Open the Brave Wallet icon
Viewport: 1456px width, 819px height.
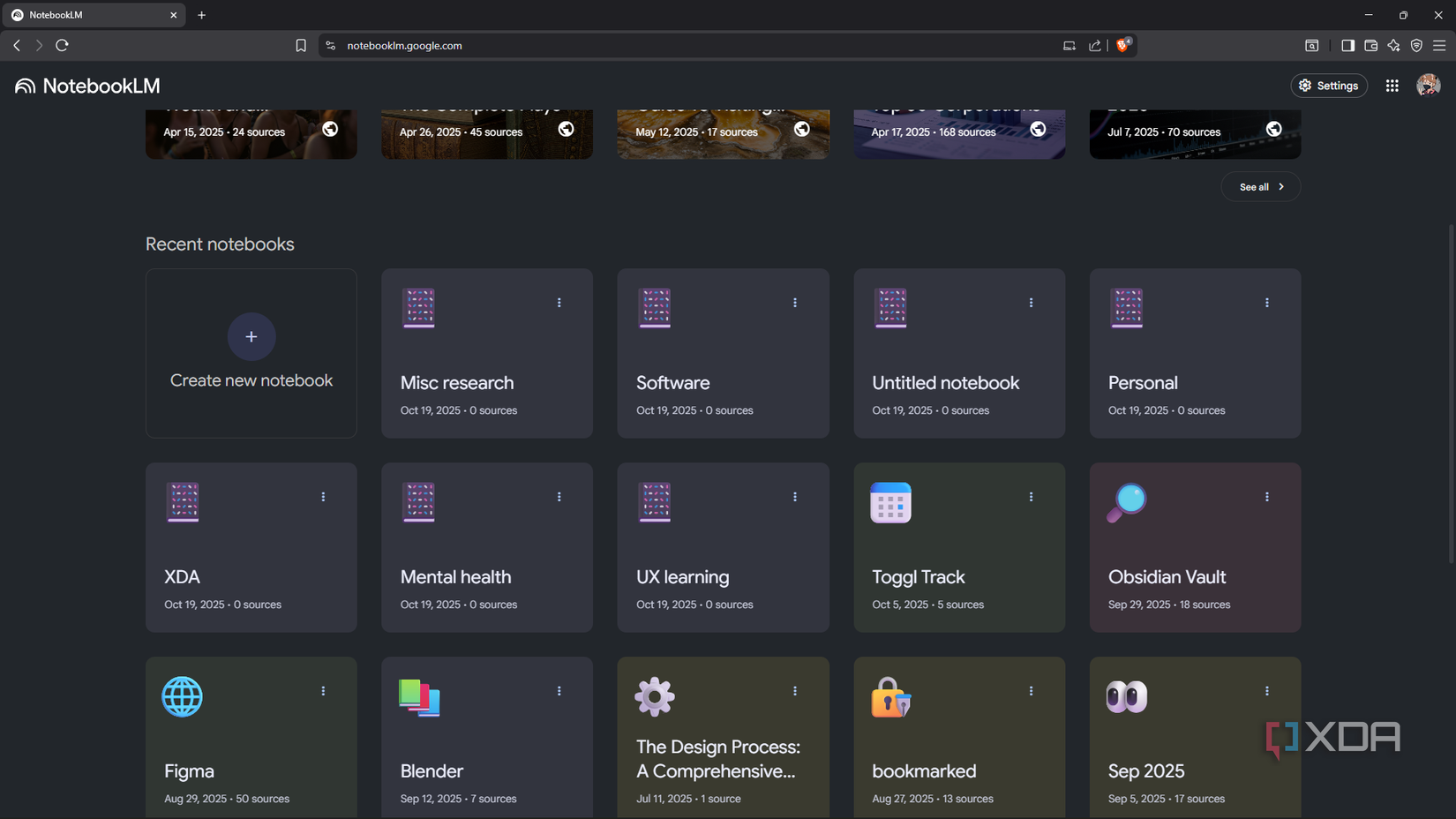[x=1370, y=46]
